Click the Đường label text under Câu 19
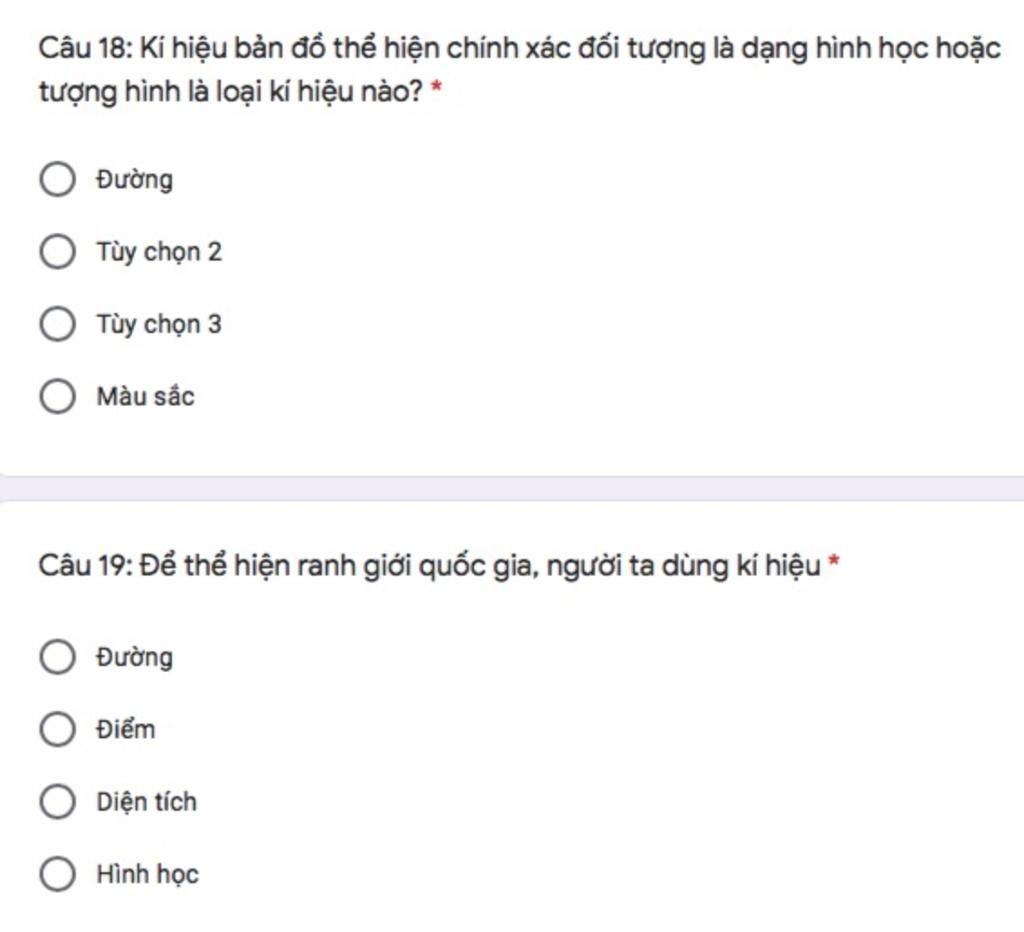 [x=135, y=658]
